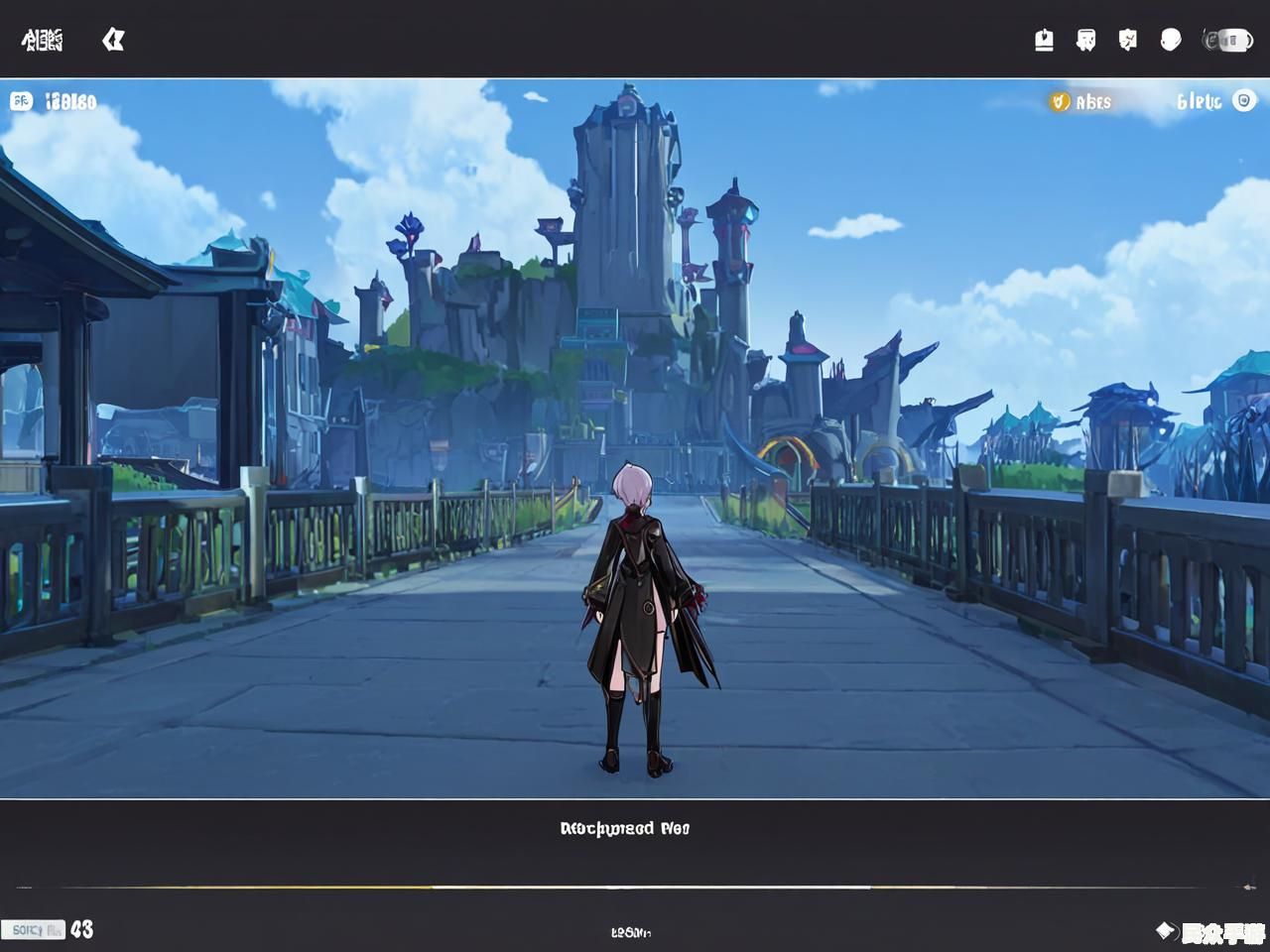The width and height of the screenshot is (1270, 952).
Task: Click the small badge icon at the game view's top-left
Action: click(x=21, y=101)
